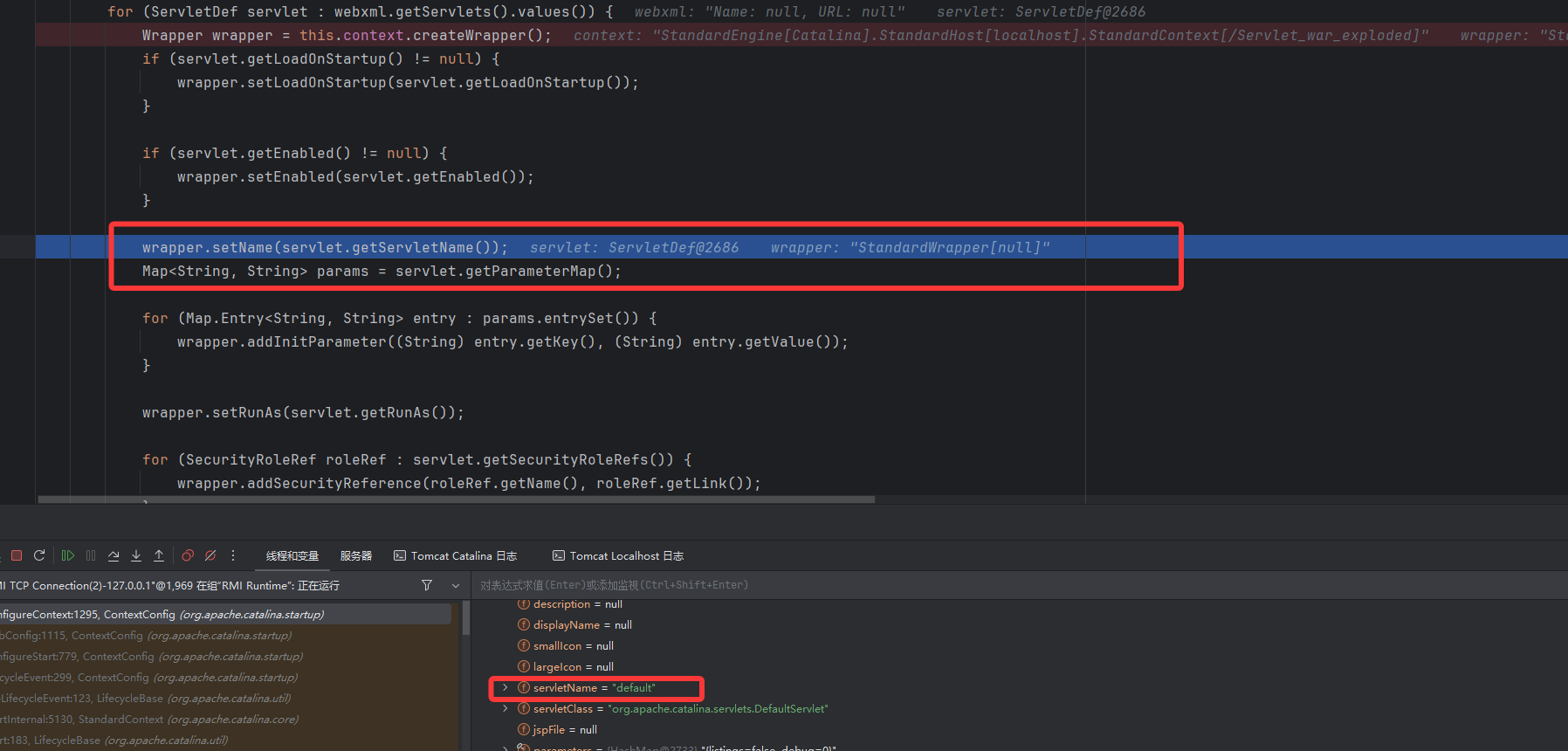Screen dimensions: 1568x751
Task: Open more debug actions menu
Action: [x=233, y=555]
